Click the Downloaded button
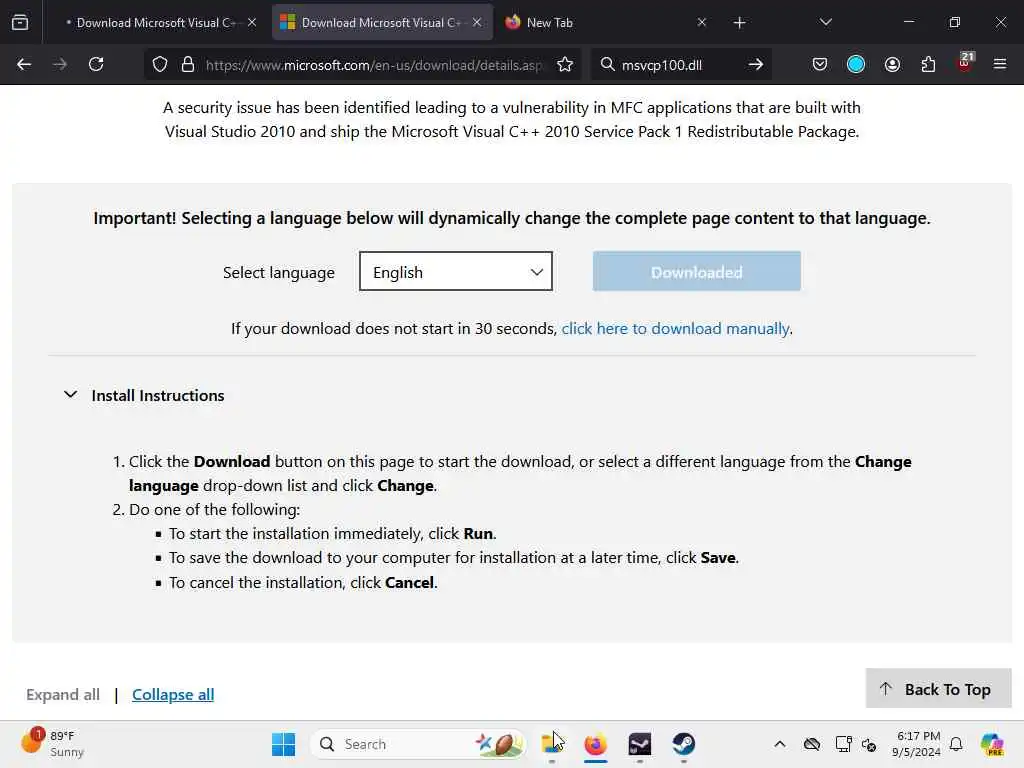Viewport: 1024px width, 768px height. (696, 271)
